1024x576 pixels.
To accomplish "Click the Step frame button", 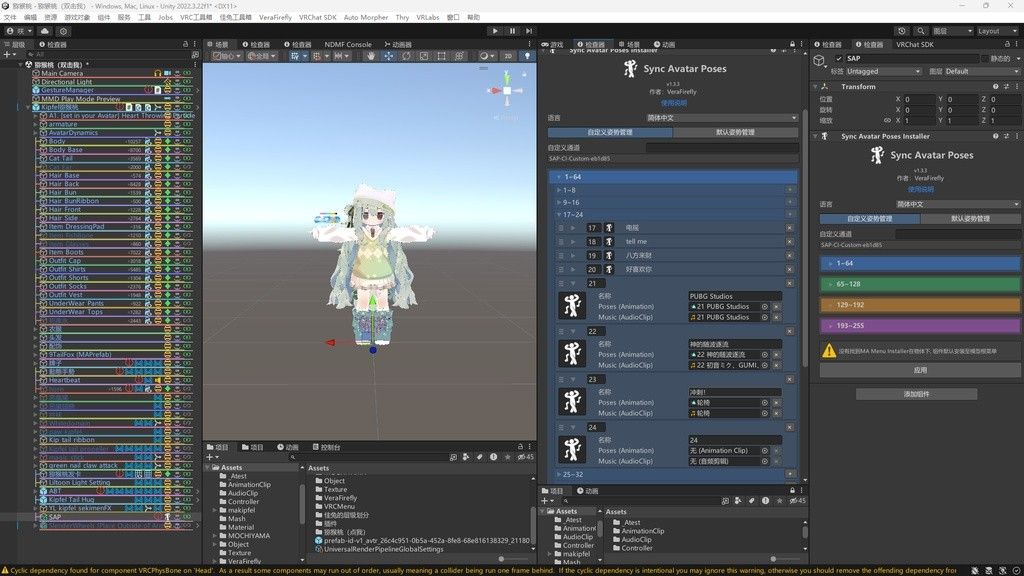I will (x=529, y=31).
